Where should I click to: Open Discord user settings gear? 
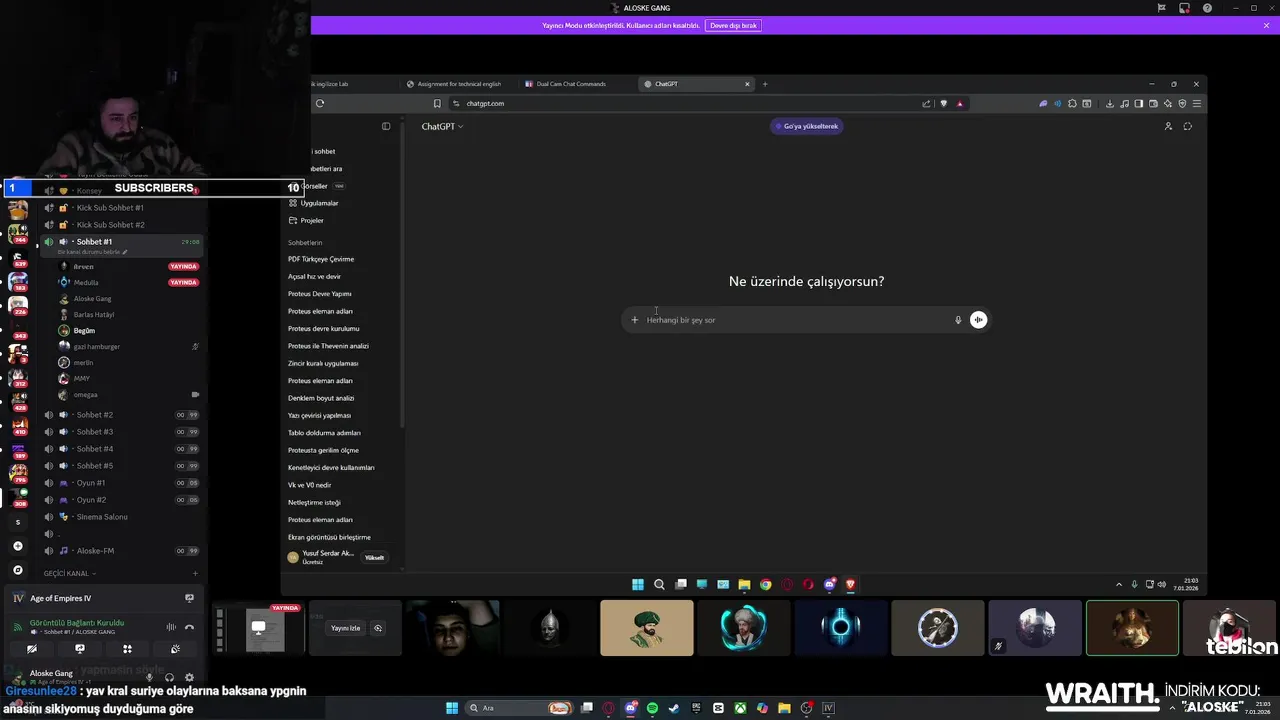click(x=189, y=677)
